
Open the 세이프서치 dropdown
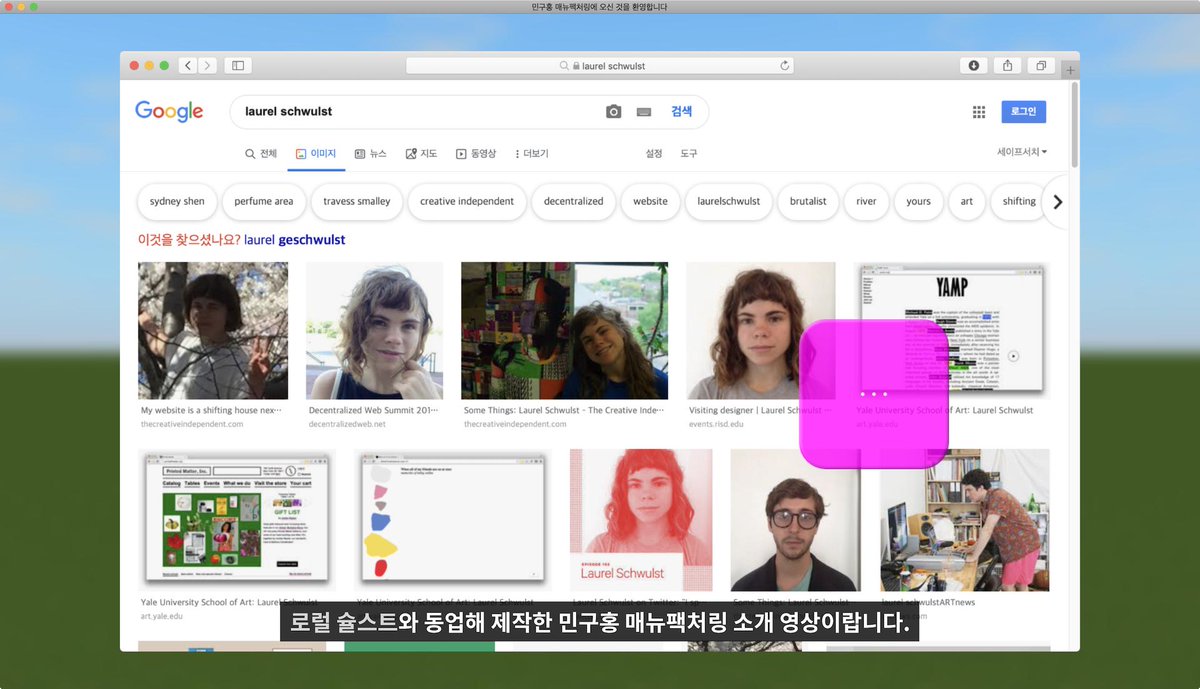pyautogui.click(x=1022, y=152)
